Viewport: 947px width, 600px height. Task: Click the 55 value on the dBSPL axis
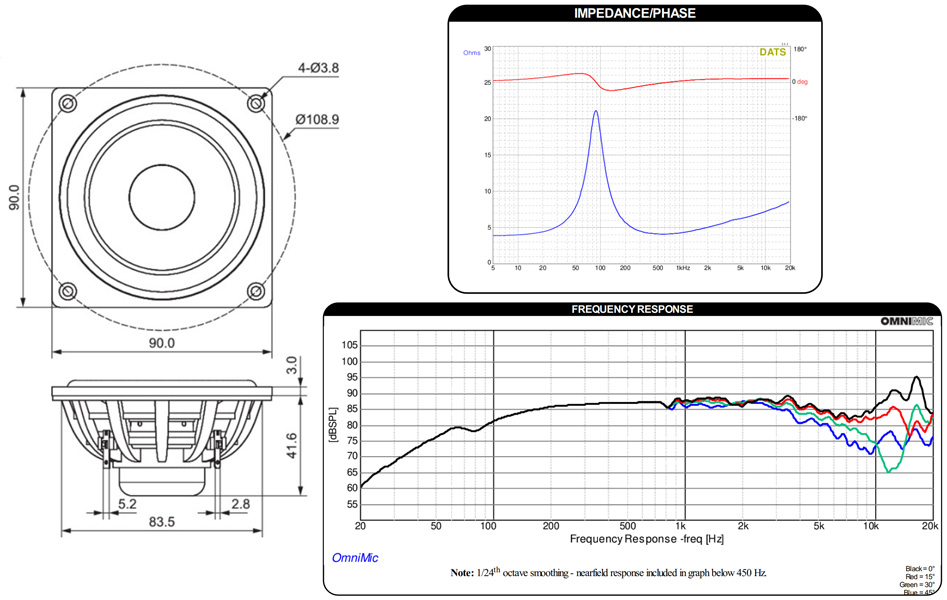350,505
